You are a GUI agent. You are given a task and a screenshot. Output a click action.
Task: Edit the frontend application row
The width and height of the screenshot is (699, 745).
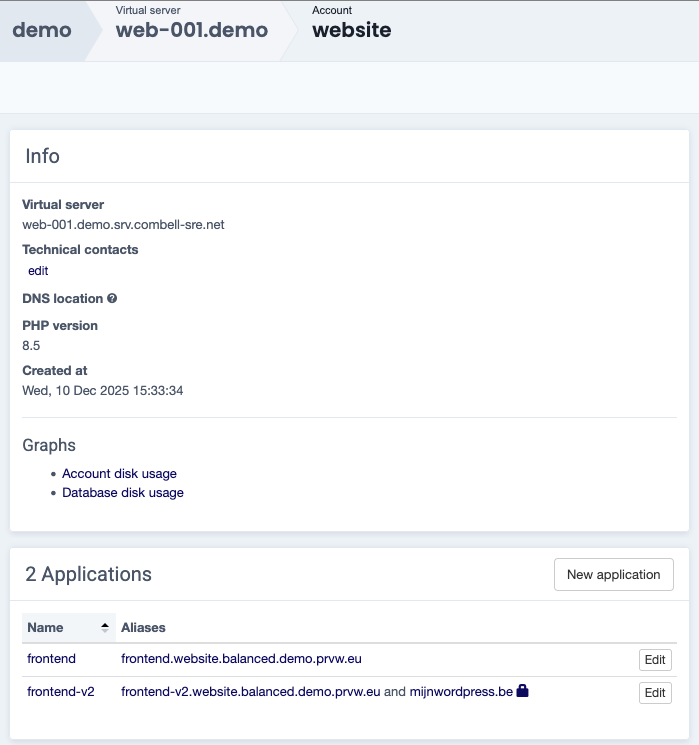(x=654, y=660)
